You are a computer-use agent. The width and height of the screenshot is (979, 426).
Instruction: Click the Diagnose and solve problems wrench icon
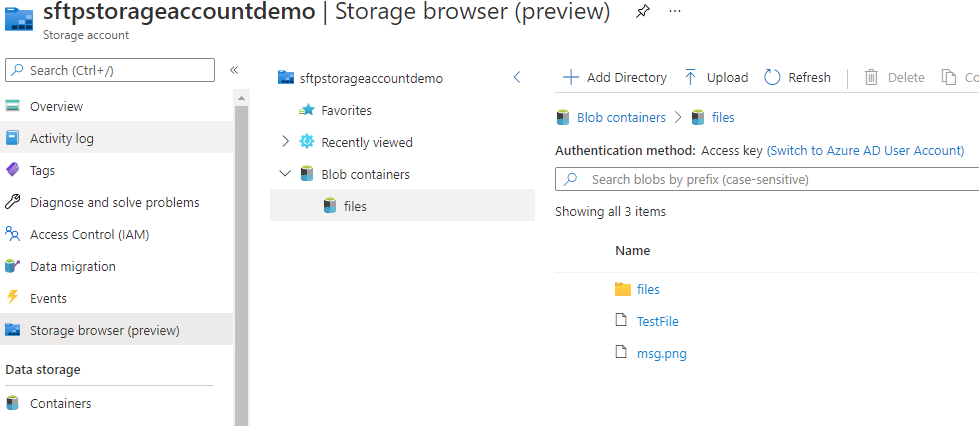(12, 202)
